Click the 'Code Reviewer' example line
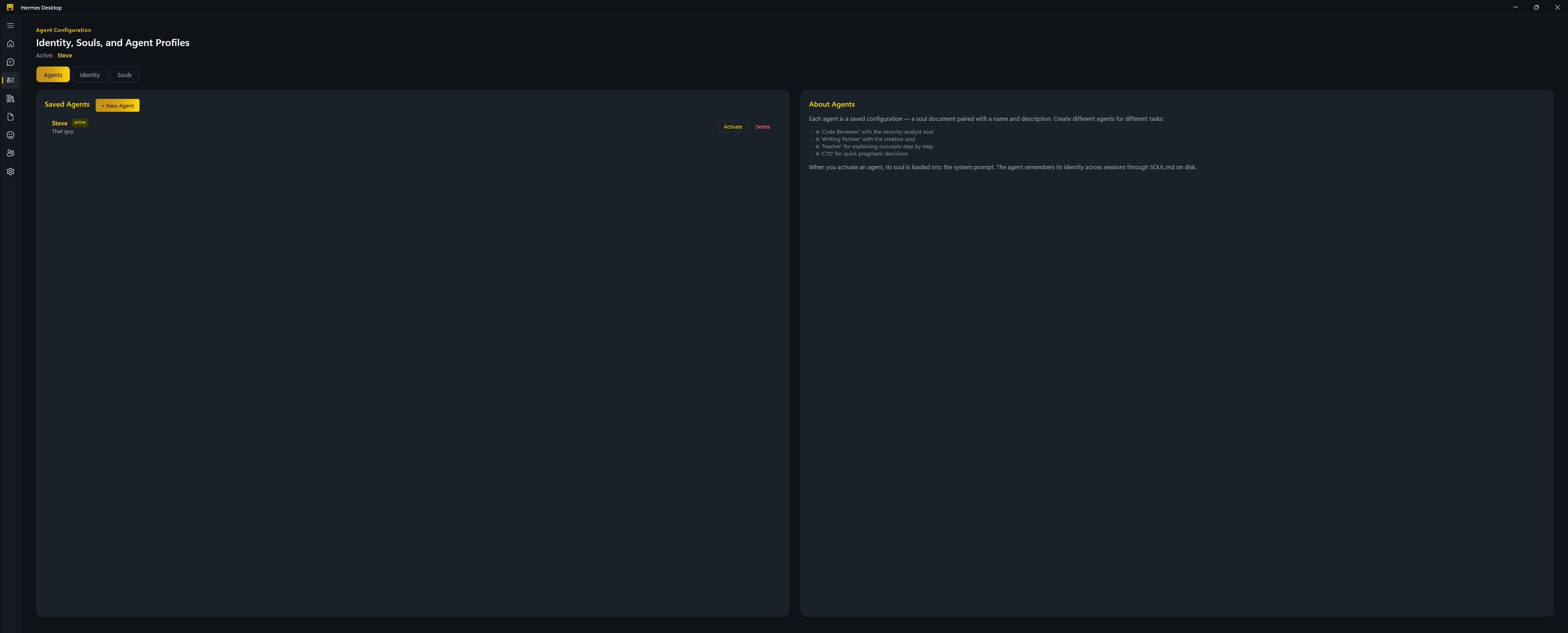Screen dimensions: 1568x633 coord(872,132)
